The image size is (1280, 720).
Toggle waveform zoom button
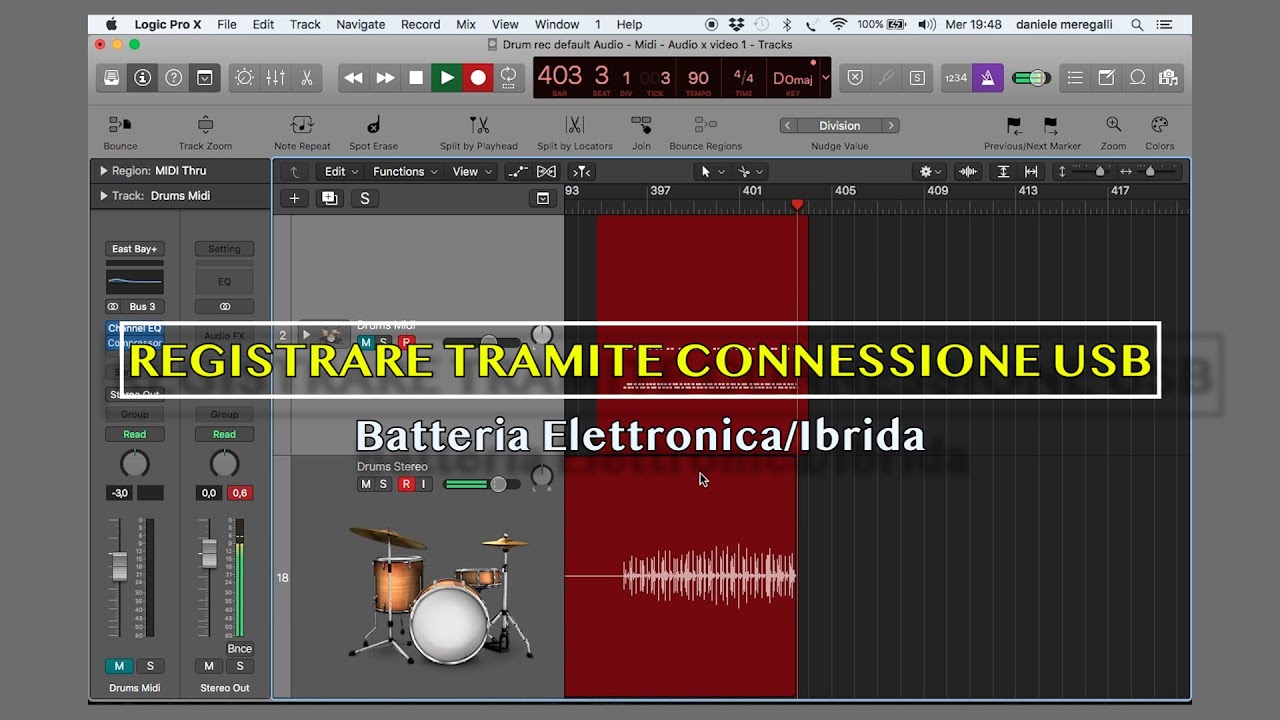tap(968, 171)
